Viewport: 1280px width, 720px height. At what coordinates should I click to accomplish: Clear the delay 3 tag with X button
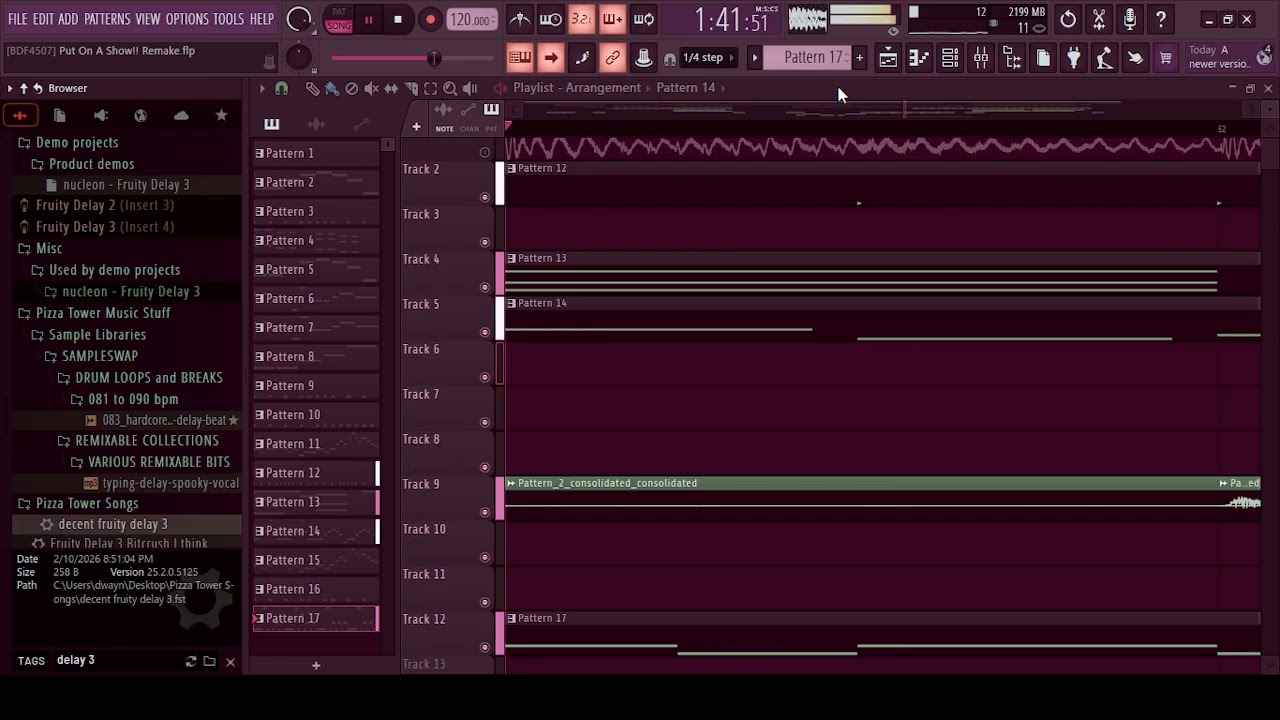pyautogui.click(x=230, y=661)
